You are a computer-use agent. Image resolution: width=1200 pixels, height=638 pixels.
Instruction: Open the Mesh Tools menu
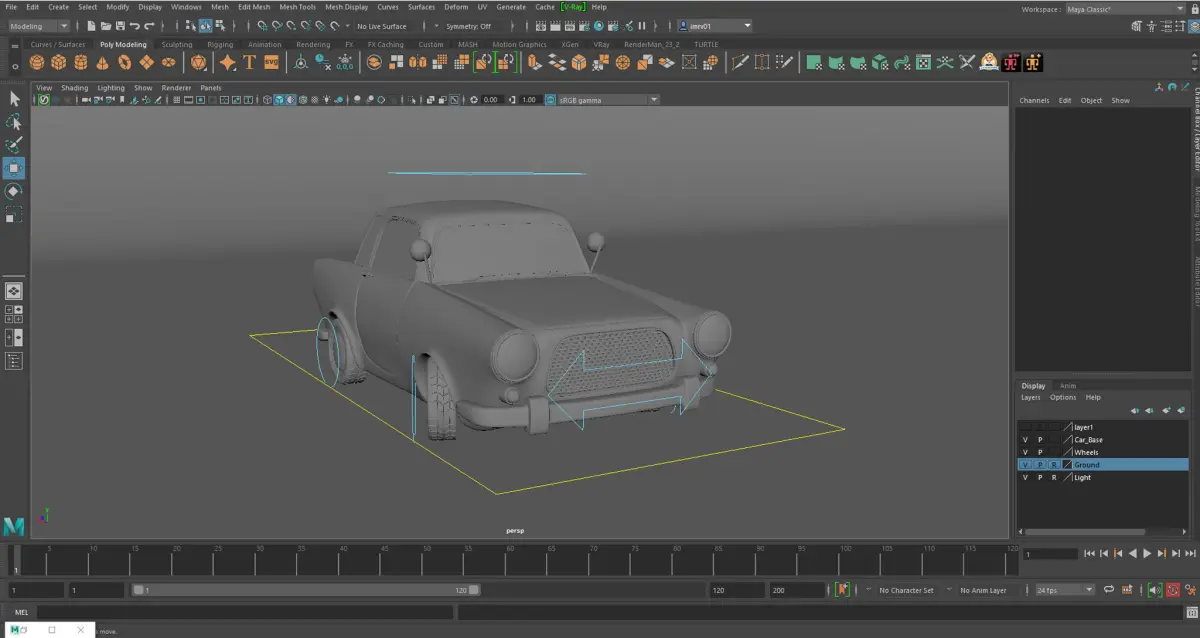[297, 7]
